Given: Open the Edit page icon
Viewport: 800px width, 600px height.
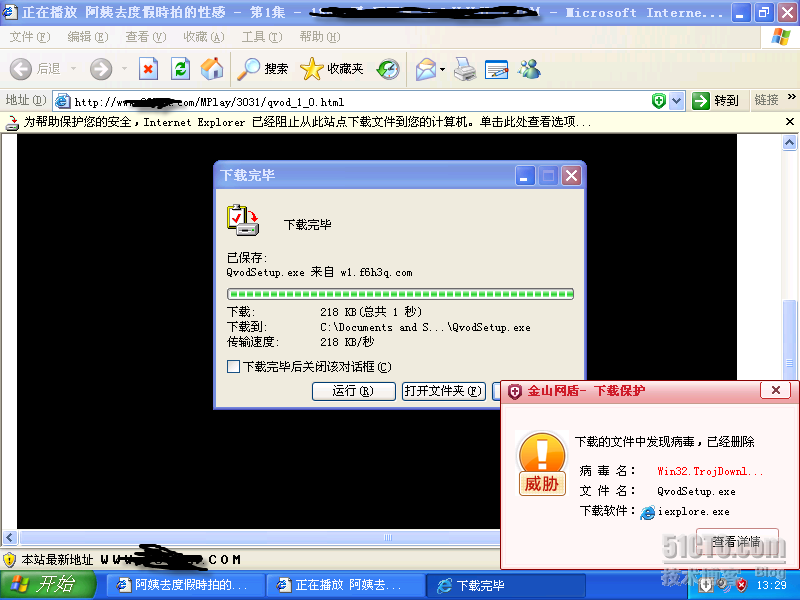Looking at the screenshot, I should click(496, 69).
